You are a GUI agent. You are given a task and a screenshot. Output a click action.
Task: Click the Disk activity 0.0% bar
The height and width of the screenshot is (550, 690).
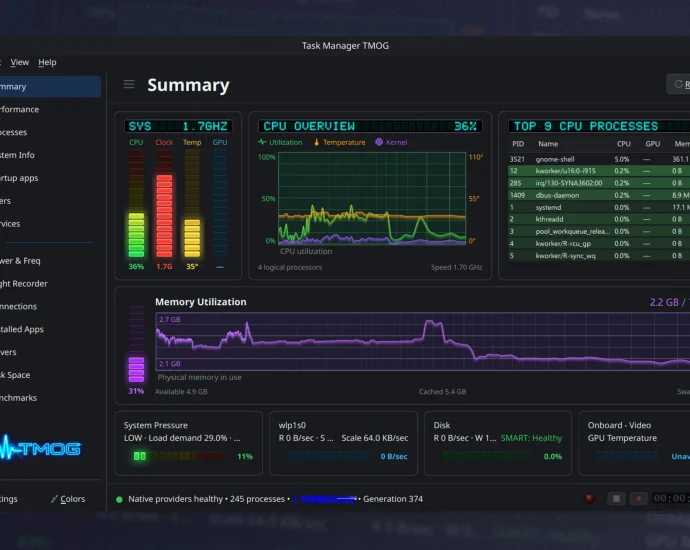486,456
